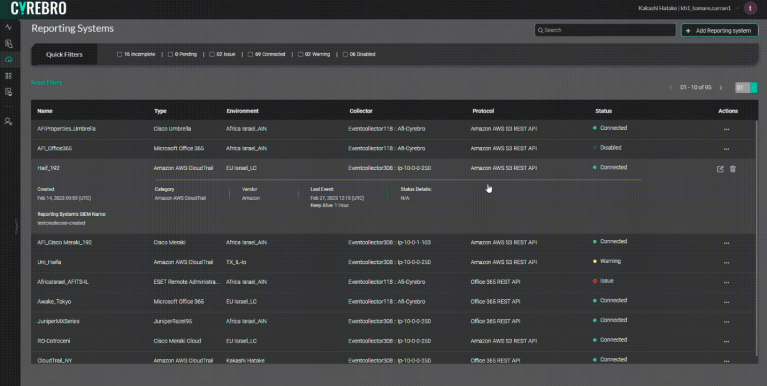Expand the AFIProperties_Umbrella row

point(394,129)
